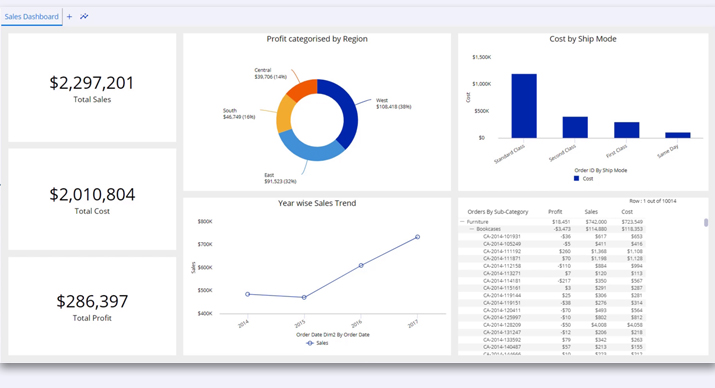Select order row CA-2014-131247

(552, 332)
